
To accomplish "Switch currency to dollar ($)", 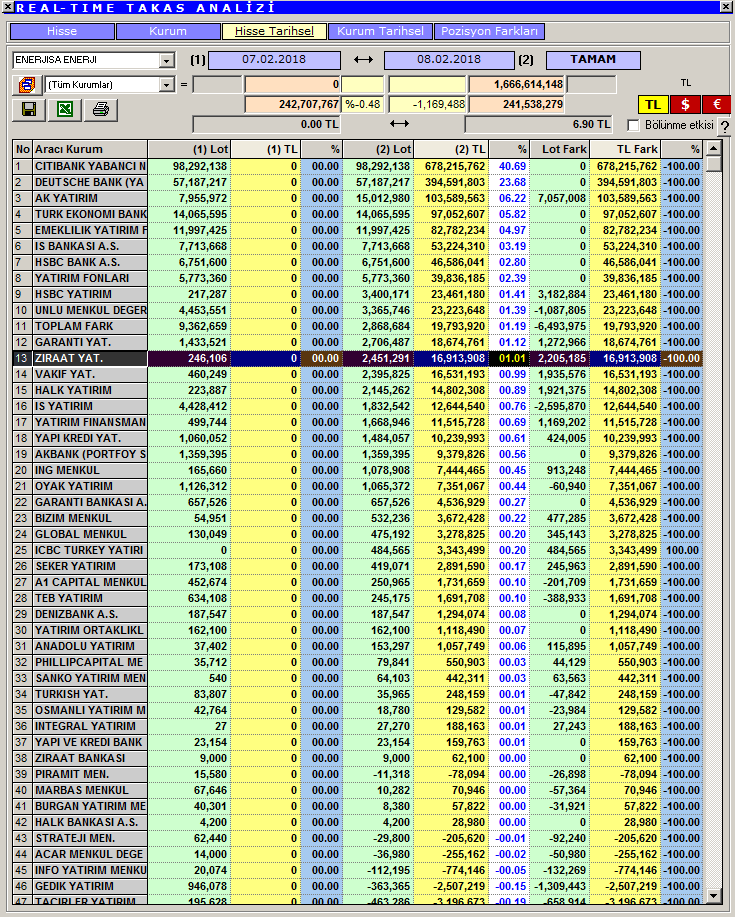I will 685,105.
